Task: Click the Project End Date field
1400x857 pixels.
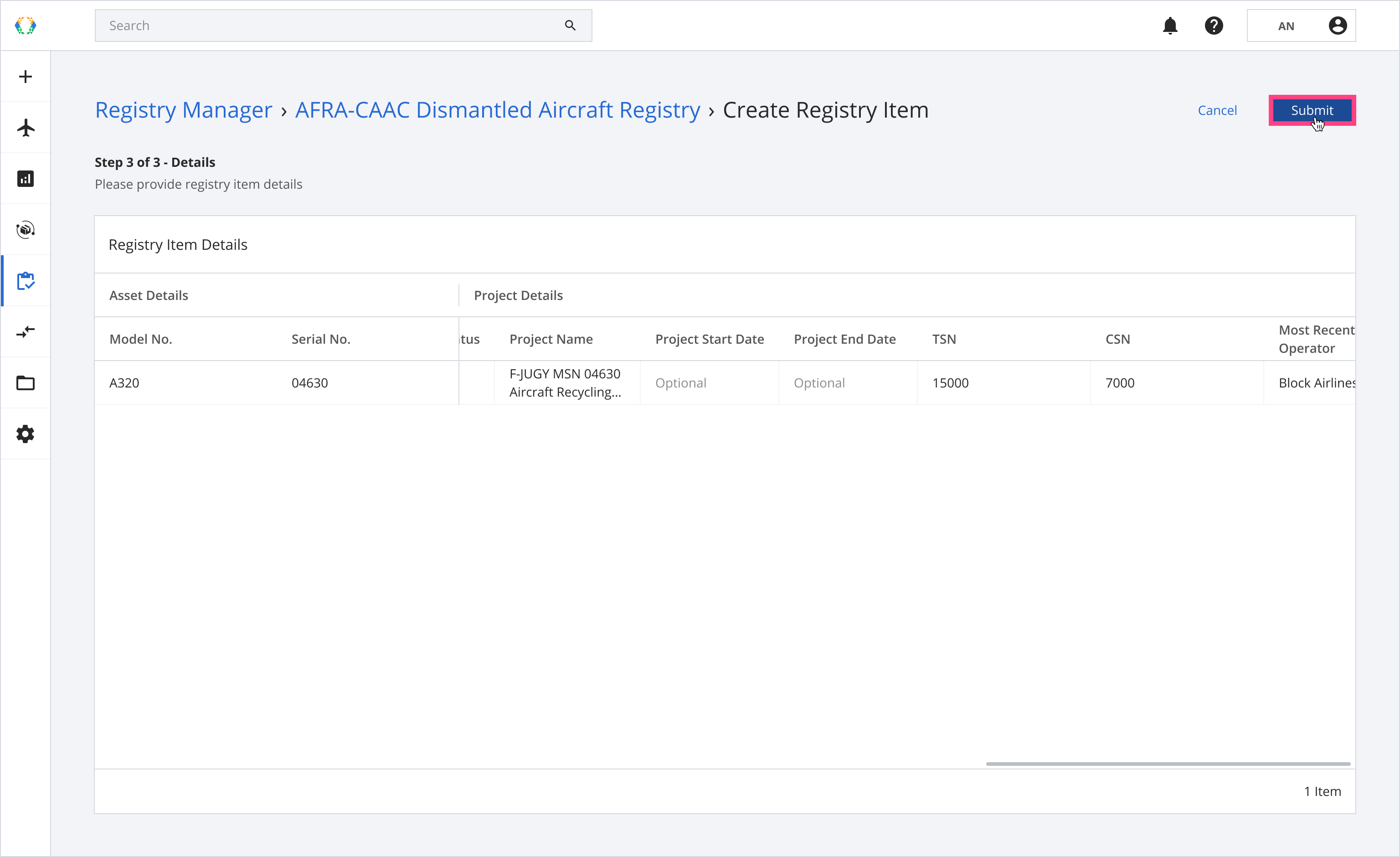Action: (847, 383)
